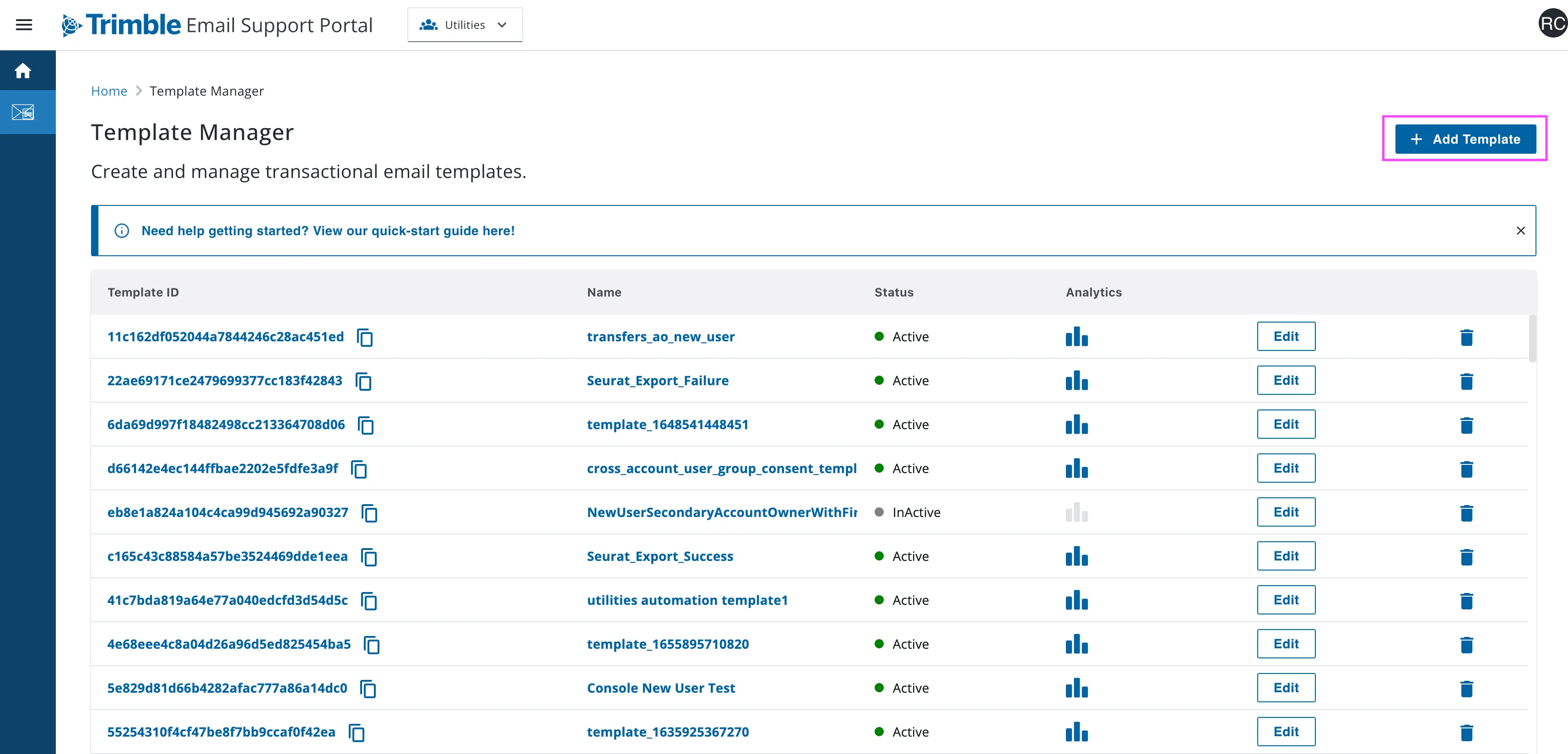Copy template ID 6da69d997f18482498cc213364708d06

point(366,425)
